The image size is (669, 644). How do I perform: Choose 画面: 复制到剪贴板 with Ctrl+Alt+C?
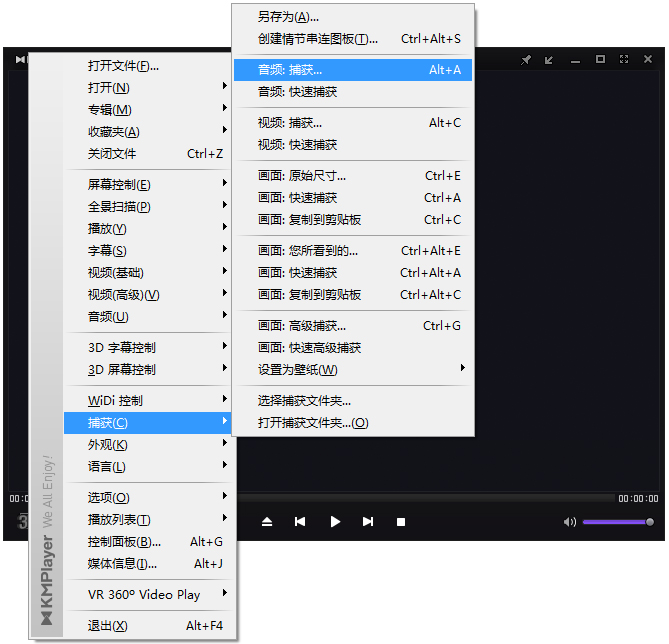coord(353,294)
